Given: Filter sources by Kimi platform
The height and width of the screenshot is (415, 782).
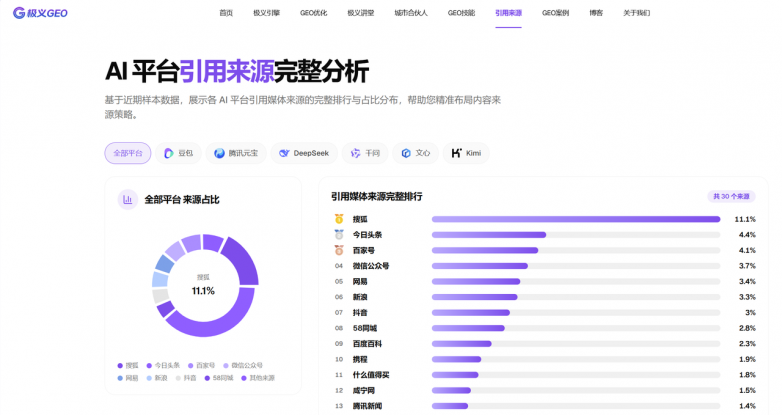Looking at the screenshot, I should point(466,153).
